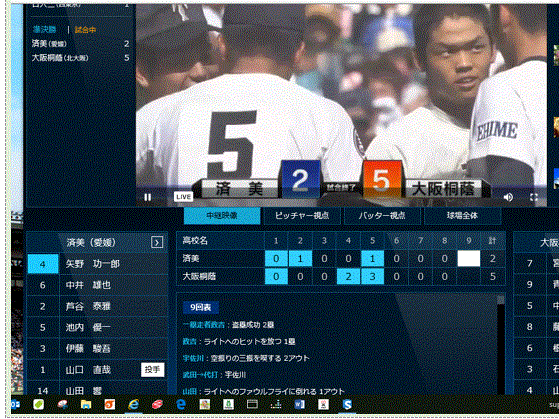Viewport: 559px width, 419px height.
Task: Open Microsoft Edge from the taskbar
Action: coord(181,404)
